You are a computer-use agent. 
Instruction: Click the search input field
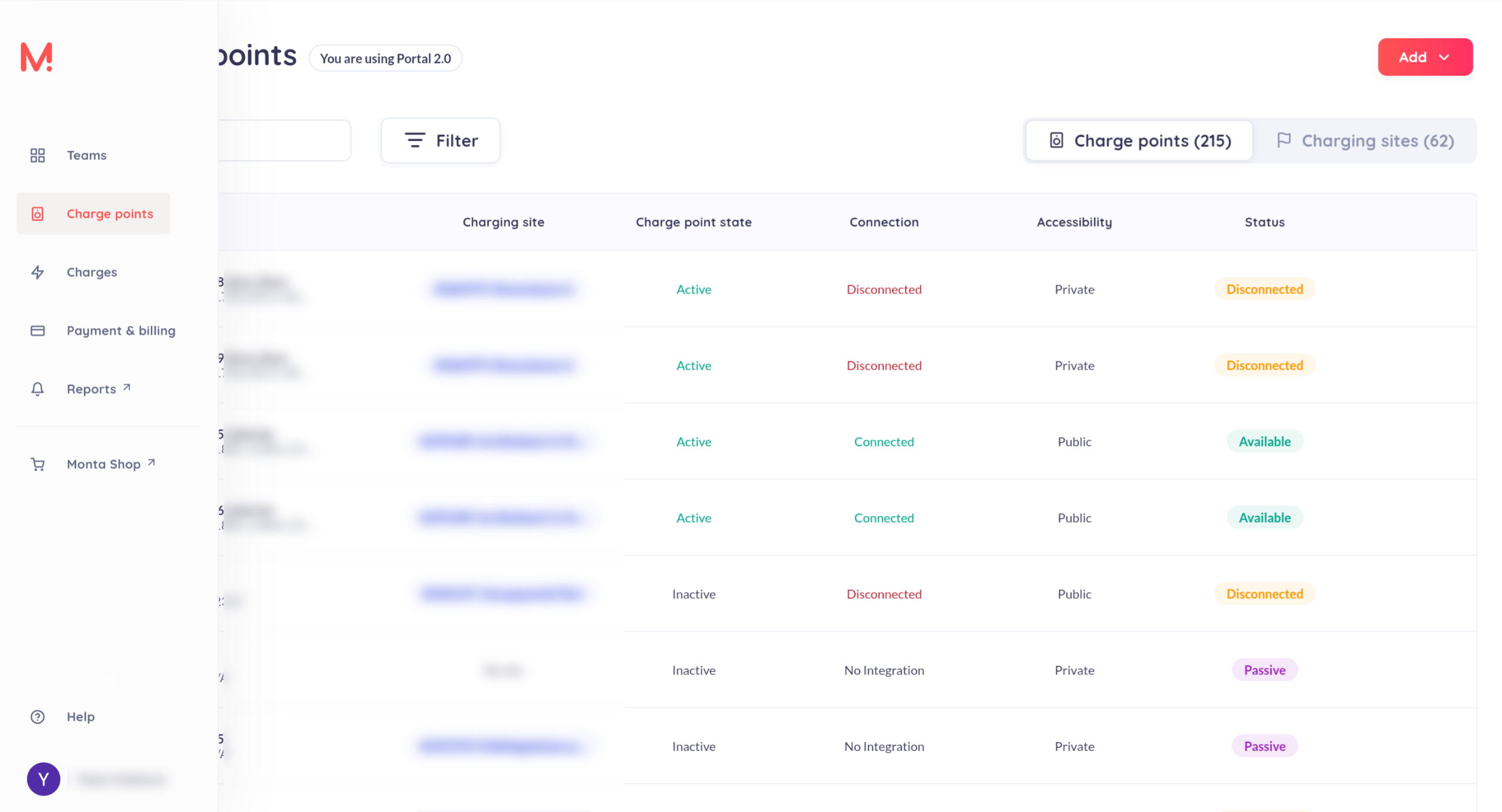tap(284, 141)
